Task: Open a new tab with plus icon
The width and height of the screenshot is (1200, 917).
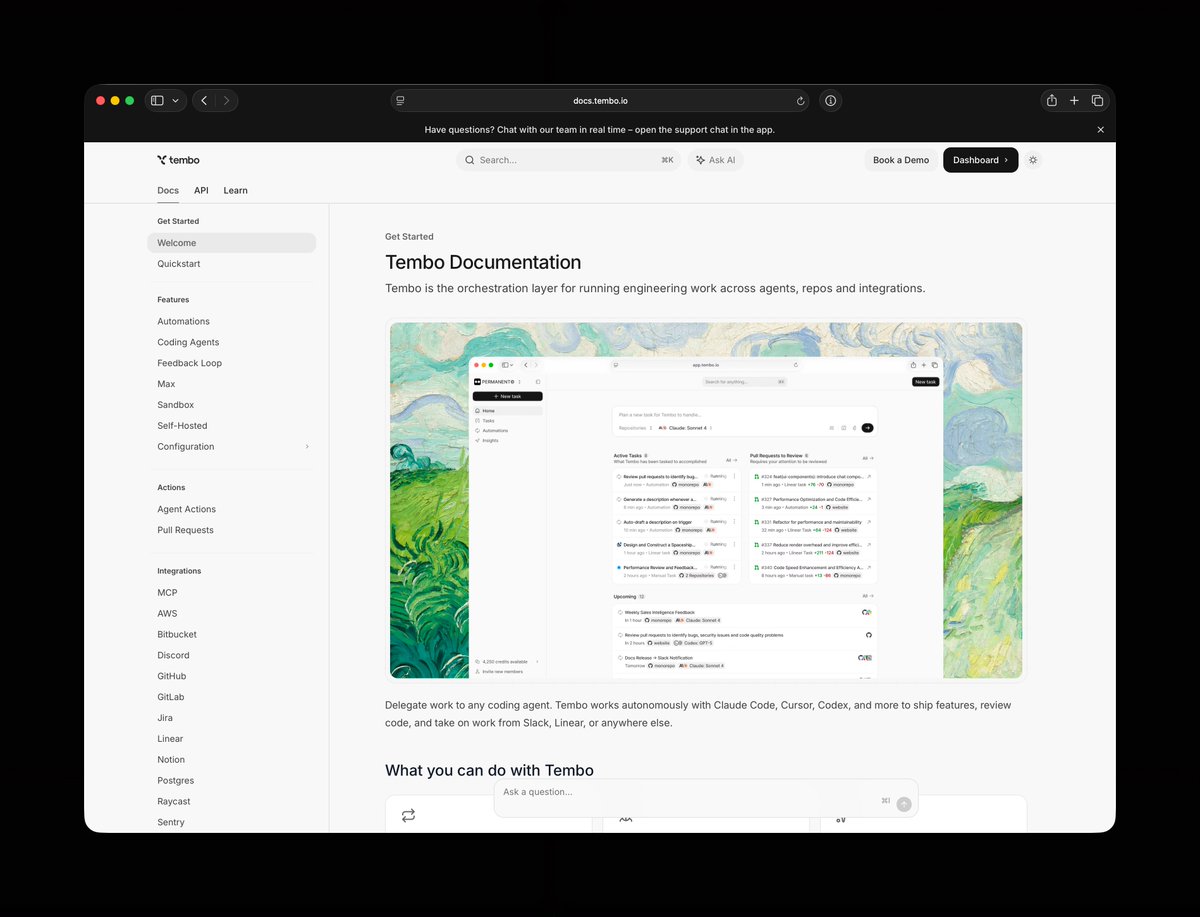Action: click(1074, 101)
